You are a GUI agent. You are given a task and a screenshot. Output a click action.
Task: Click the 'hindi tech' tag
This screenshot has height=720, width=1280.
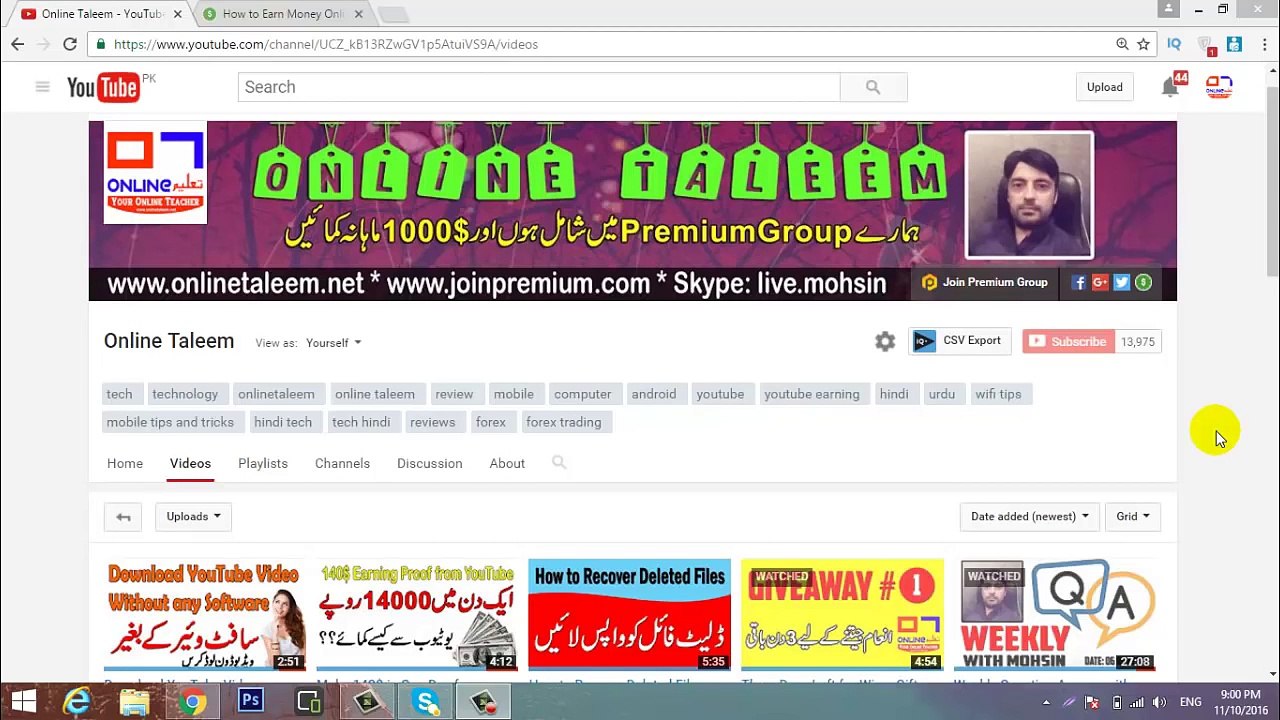coord(283,422)
